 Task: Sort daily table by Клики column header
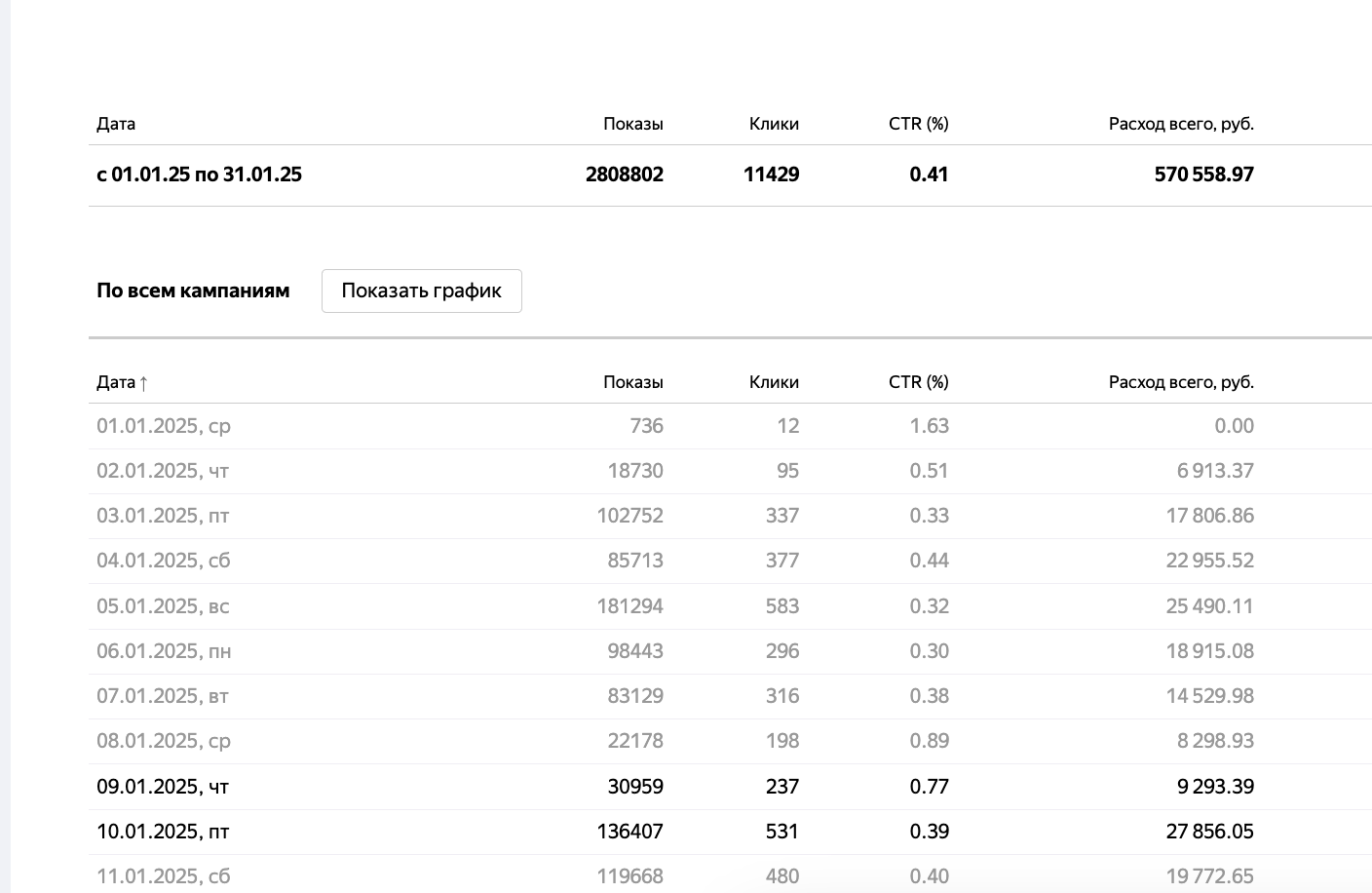[x=774, y=382]
